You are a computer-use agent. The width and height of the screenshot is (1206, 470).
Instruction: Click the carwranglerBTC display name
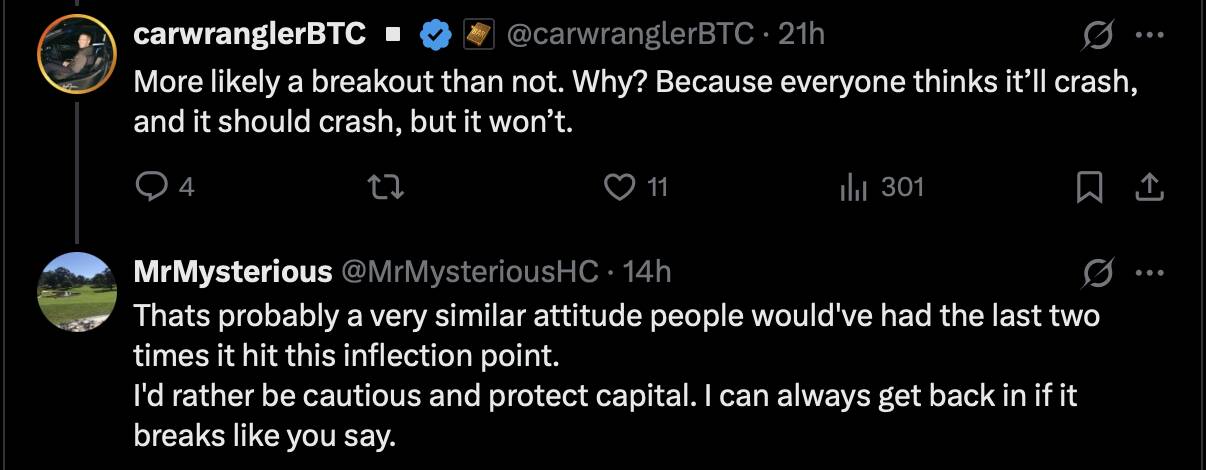click(249, 35)
